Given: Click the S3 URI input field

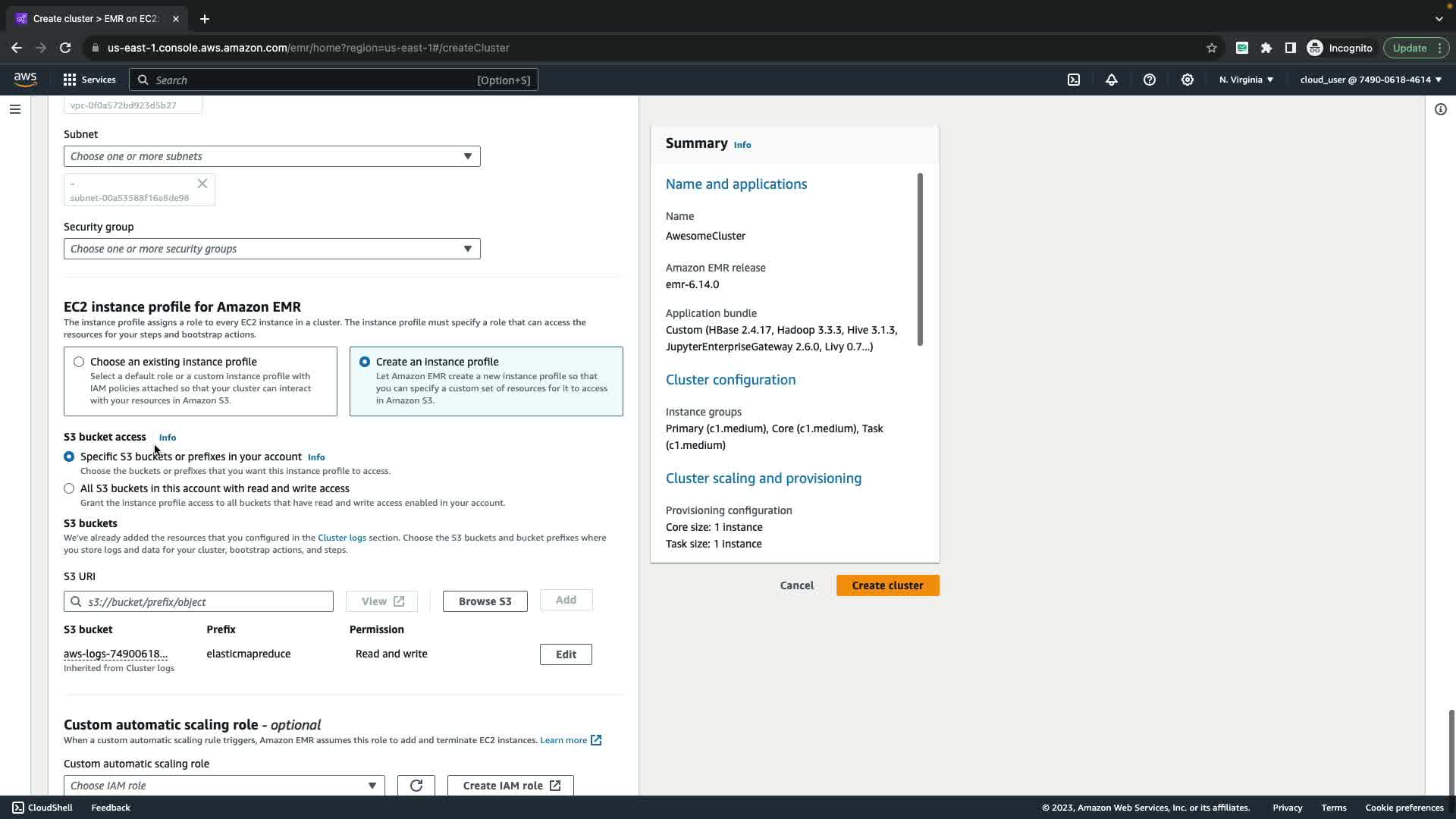Looking at the screenshot, I should (x=205, y=601).
